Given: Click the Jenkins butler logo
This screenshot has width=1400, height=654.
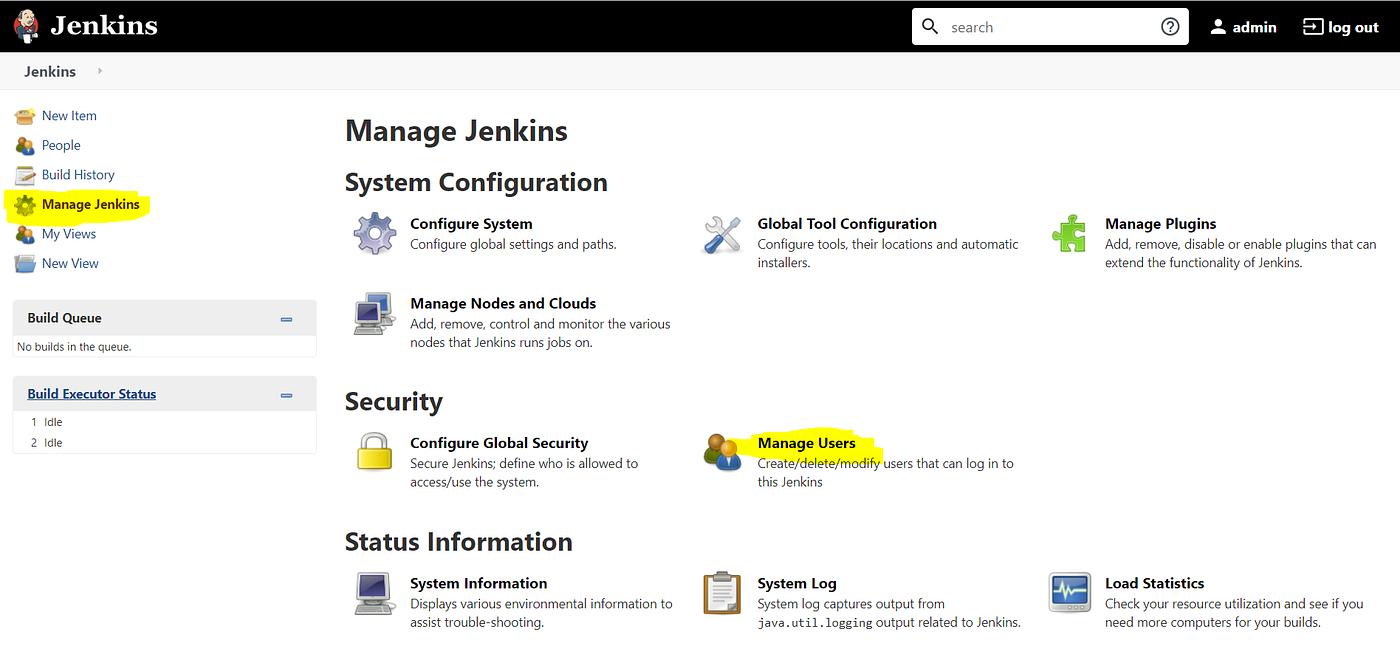Looking at the screenshot, I should pos(27,26).
